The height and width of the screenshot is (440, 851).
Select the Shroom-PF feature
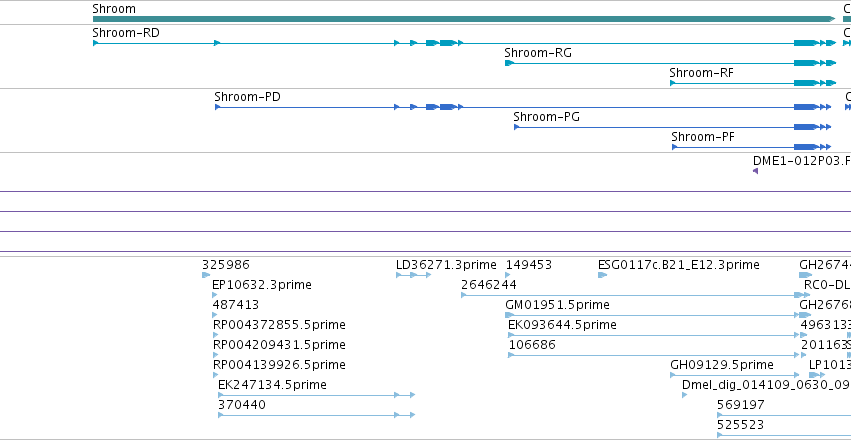(751, 147)
